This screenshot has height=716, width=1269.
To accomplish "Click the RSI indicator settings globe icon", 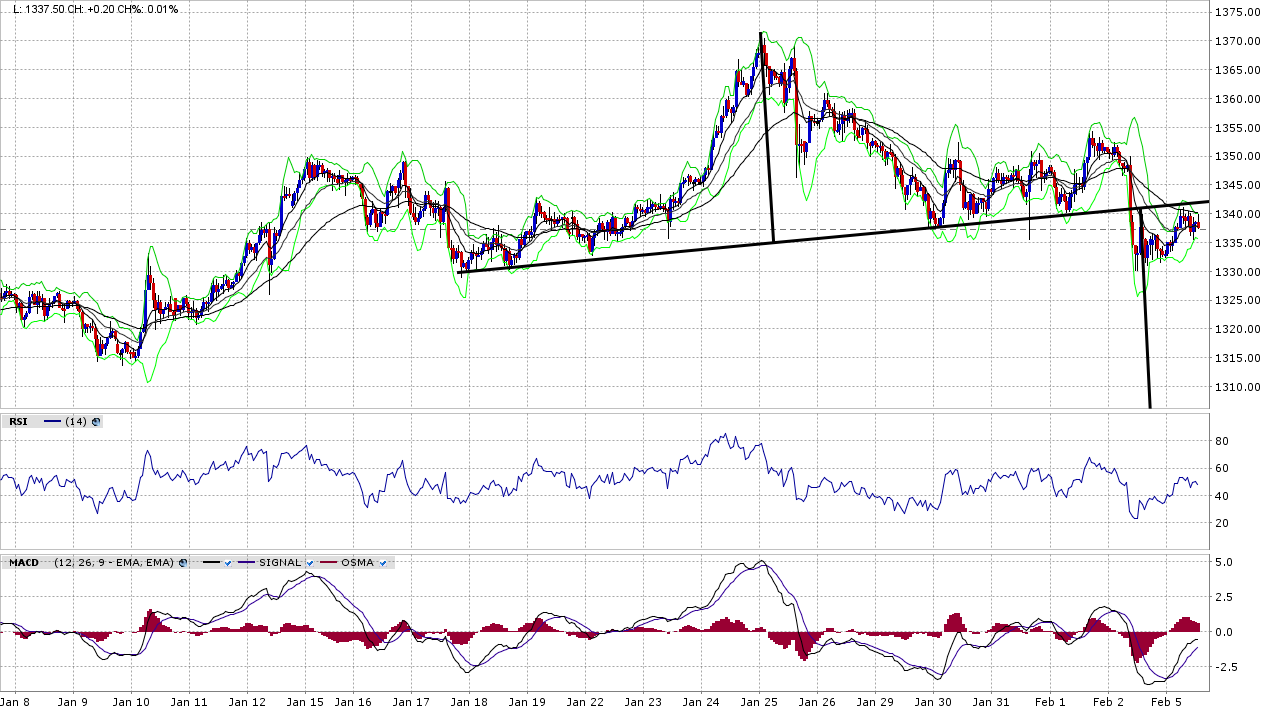I will click(x=96, y=422).
